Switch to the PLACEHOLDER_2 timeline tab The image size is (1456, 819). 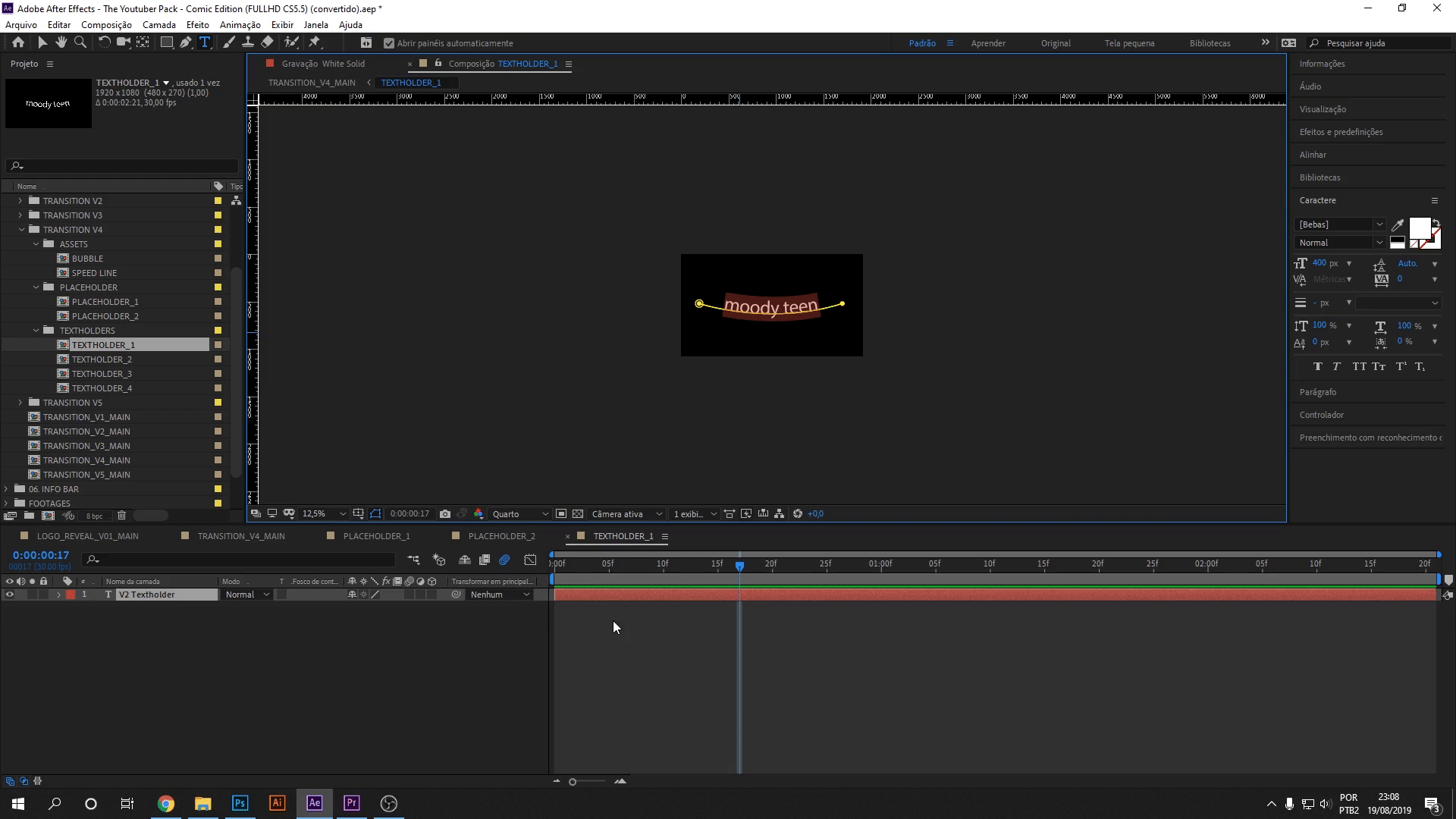click(501, 536)
